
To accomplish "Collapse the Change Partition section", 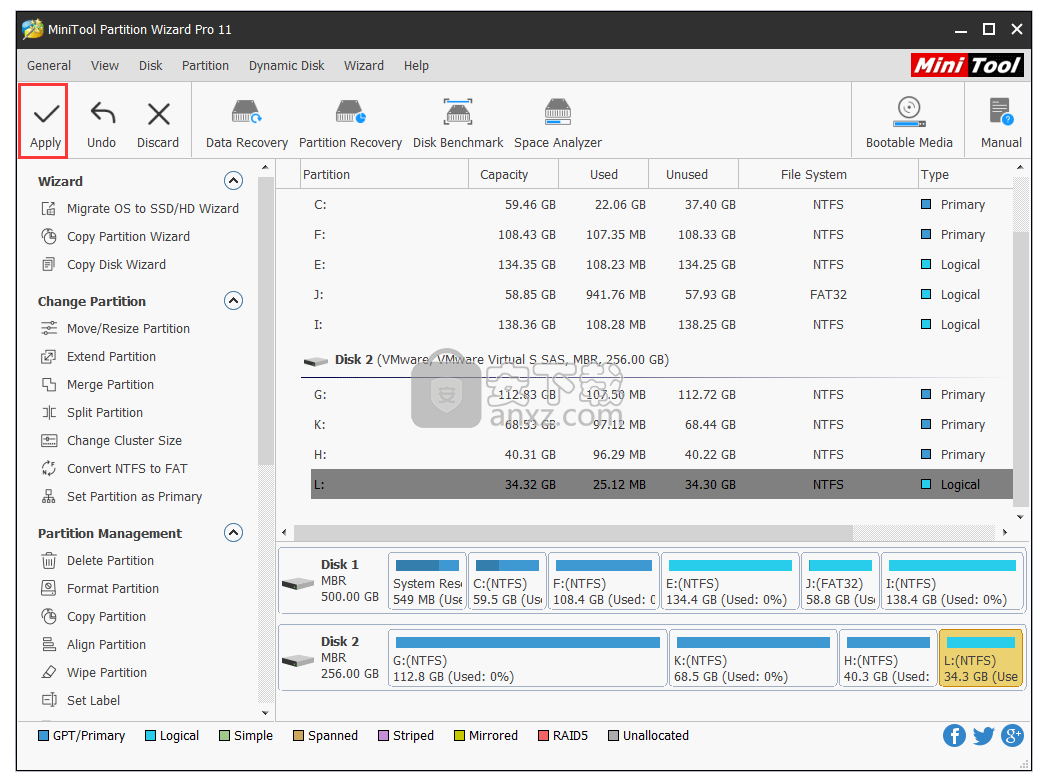I will [x=233, y=301].
